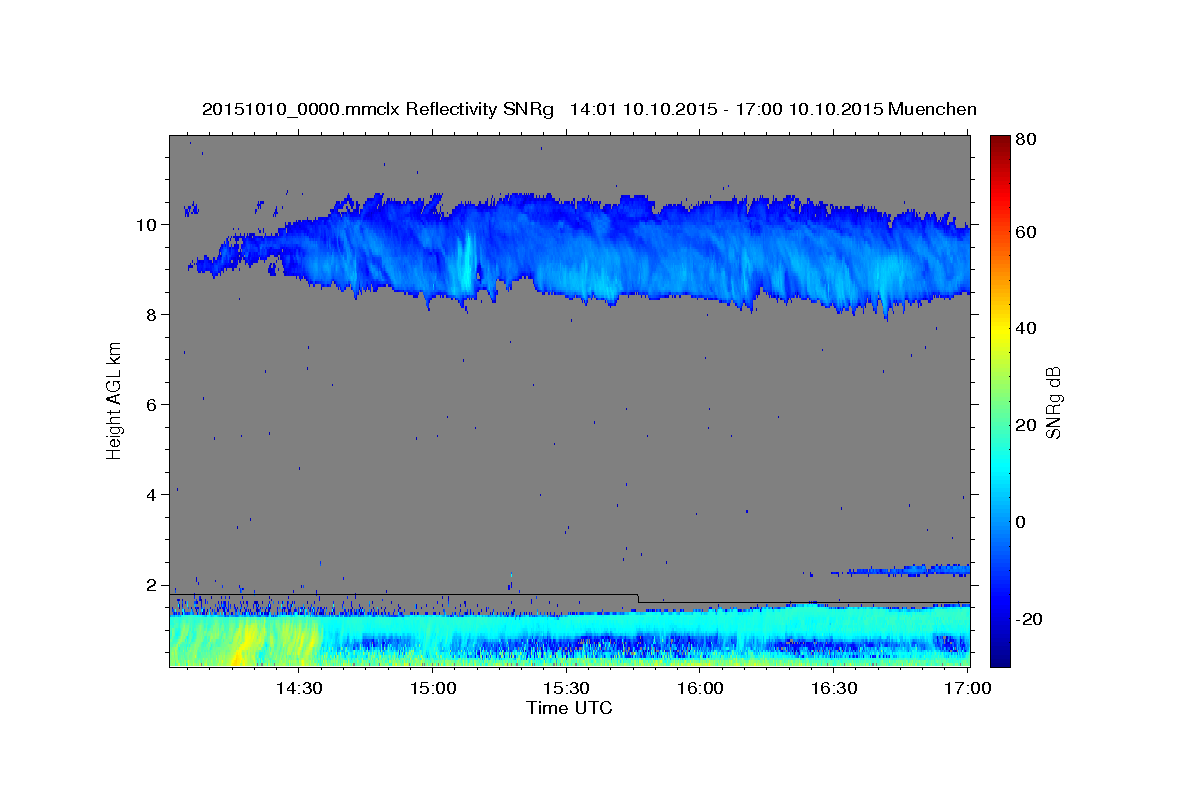Click the 16:30 time tick label
Image resolution: width=1200 pixels, height=800 pixels.
click(x=834, y=688)
